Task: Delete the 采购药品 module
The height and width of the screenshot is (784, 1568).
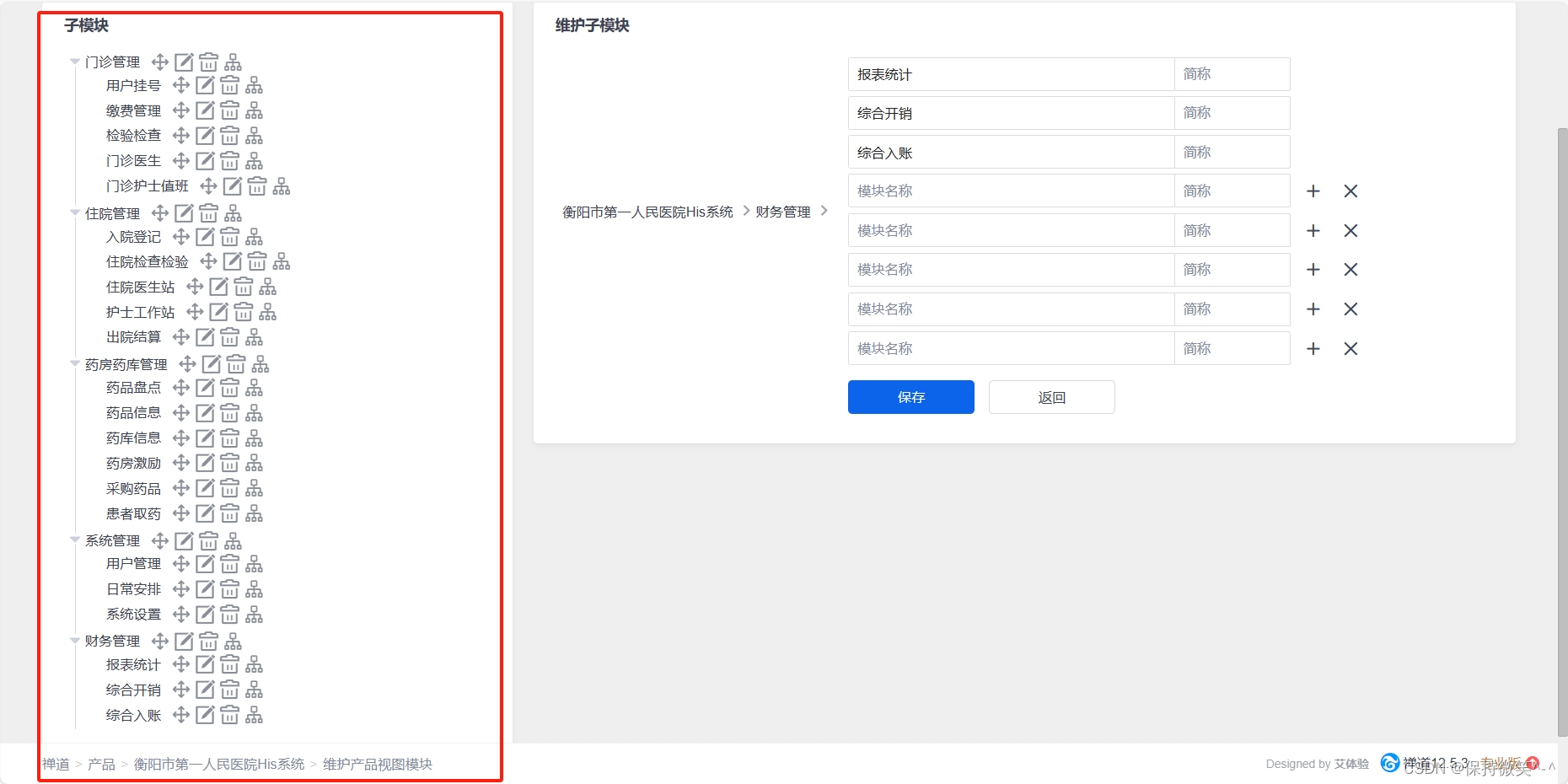Action: [229, 488]
